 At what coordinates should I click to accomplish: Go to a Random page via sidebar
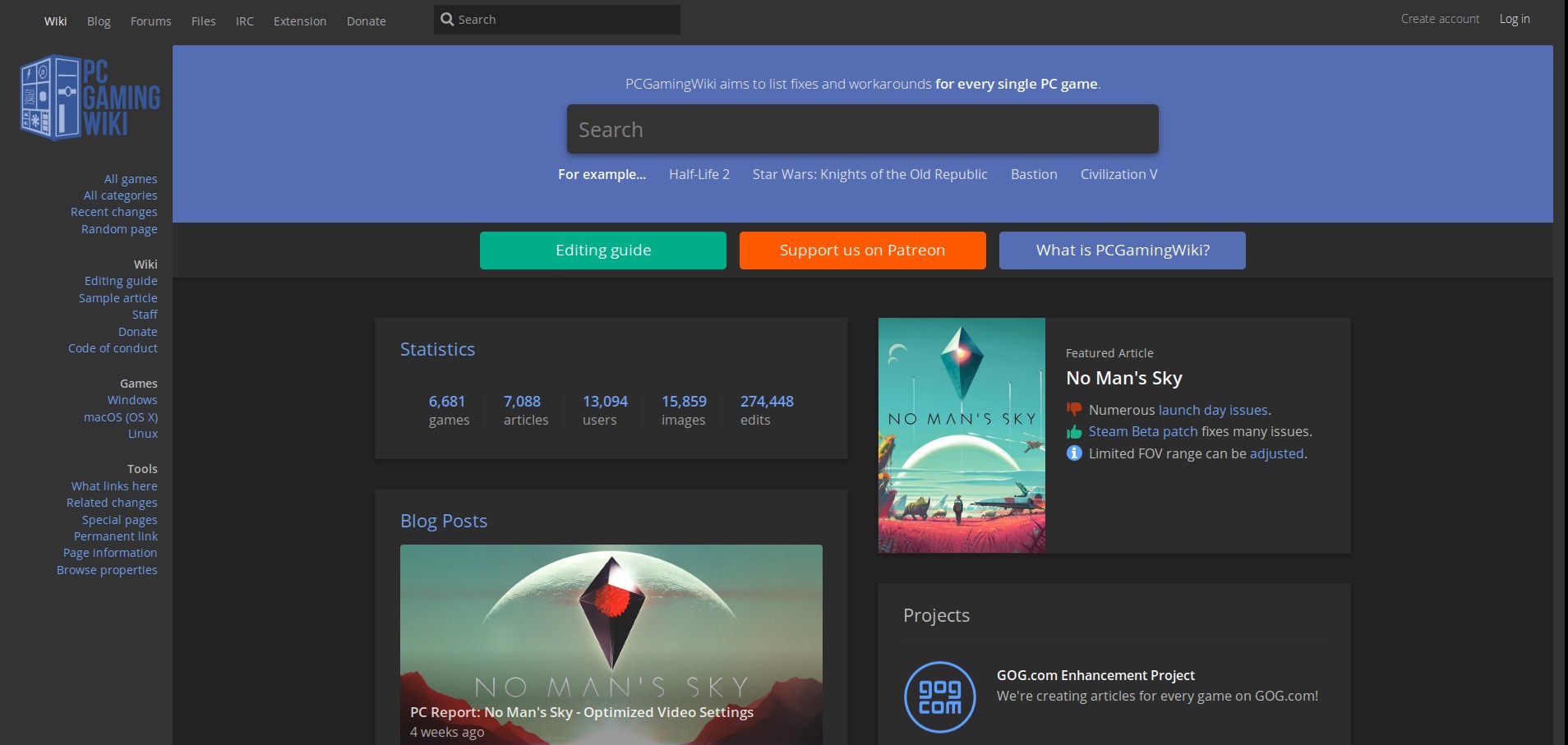[x=119, y=229]
